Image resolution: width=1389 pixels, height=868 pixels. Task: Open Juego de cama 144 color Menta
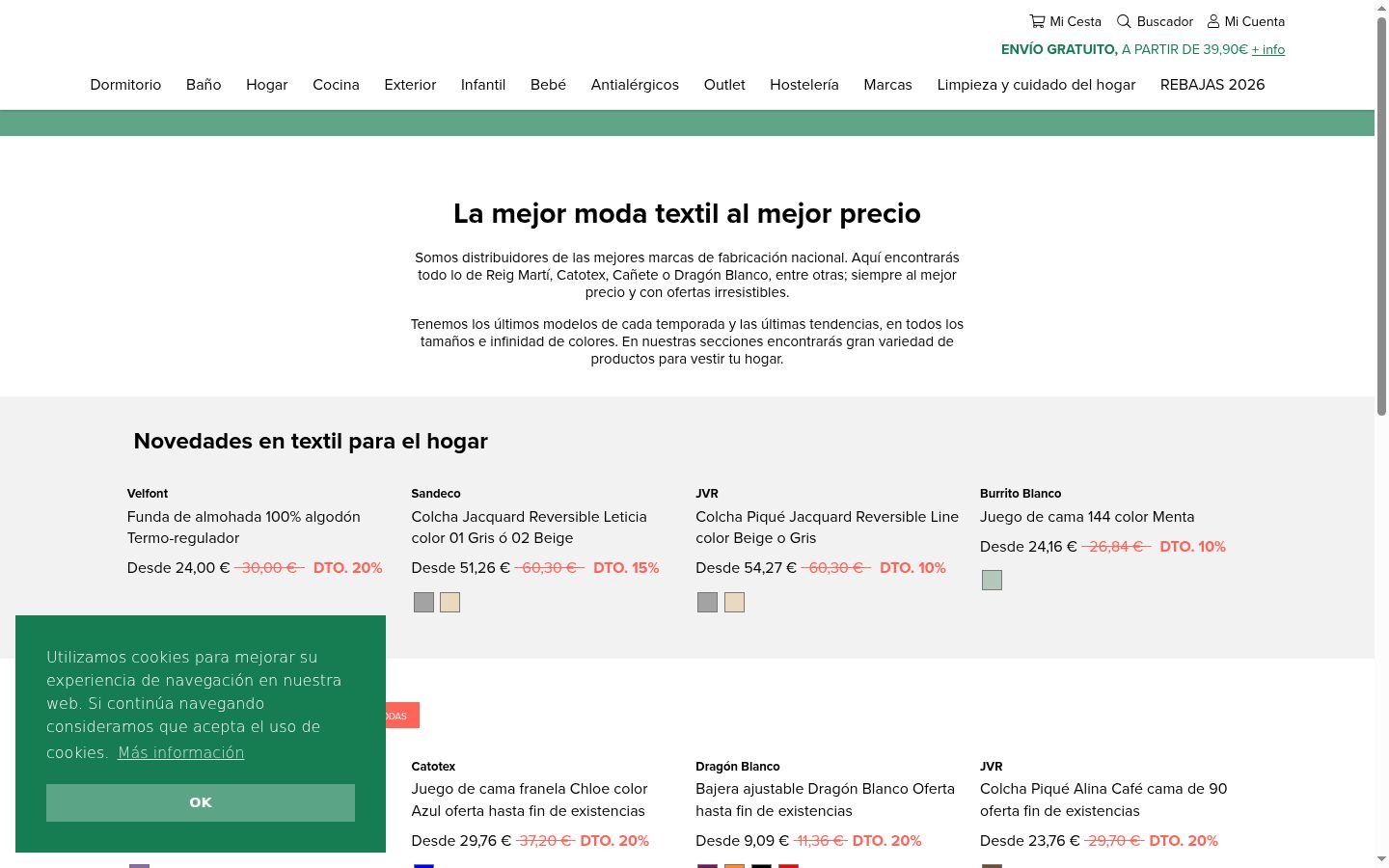click(x=1087, y=517)
